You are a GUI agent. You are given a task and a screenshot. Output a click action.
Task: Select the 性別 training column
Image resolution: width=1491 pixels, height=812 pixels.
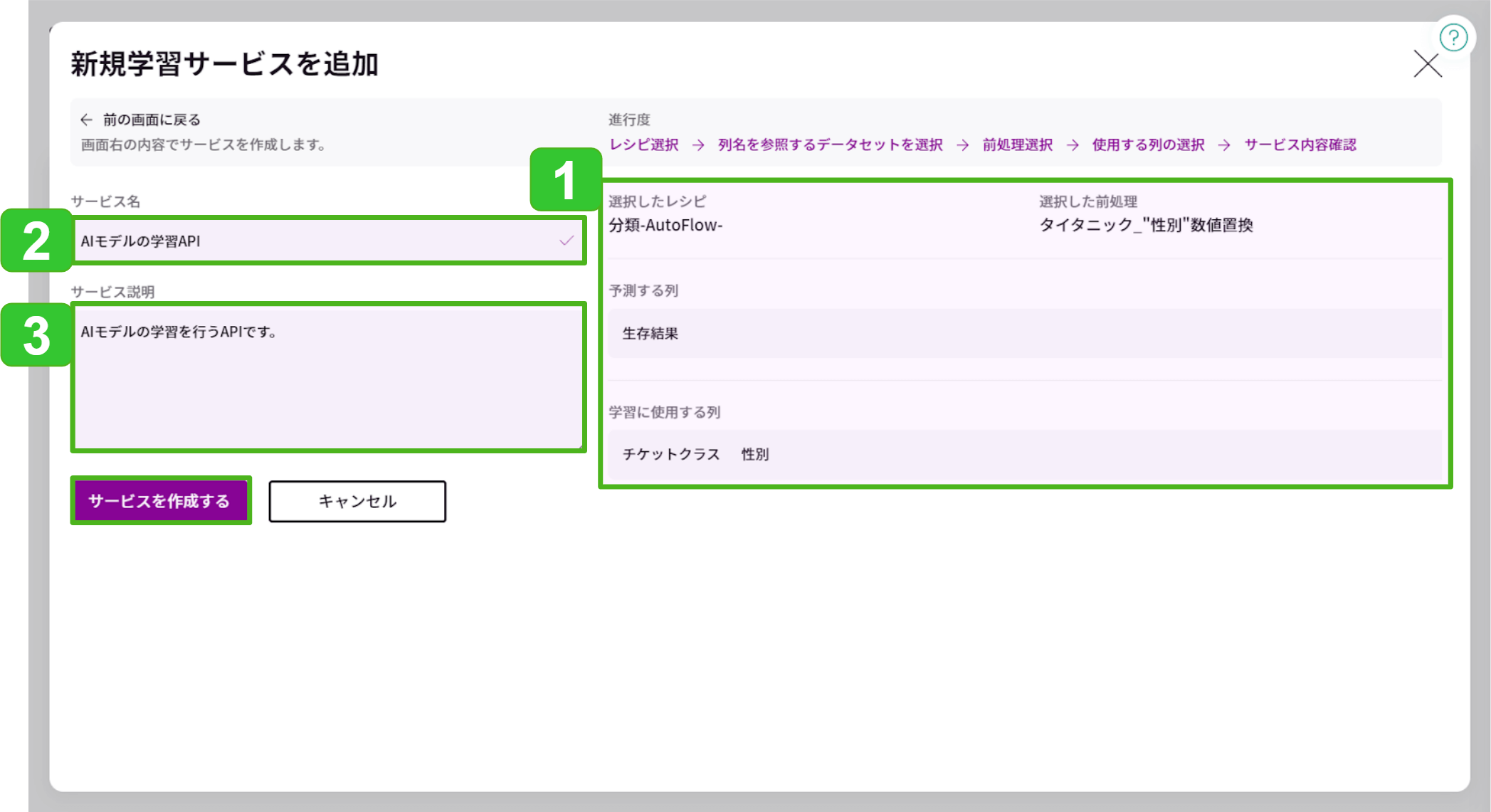[x=754, y=454]
